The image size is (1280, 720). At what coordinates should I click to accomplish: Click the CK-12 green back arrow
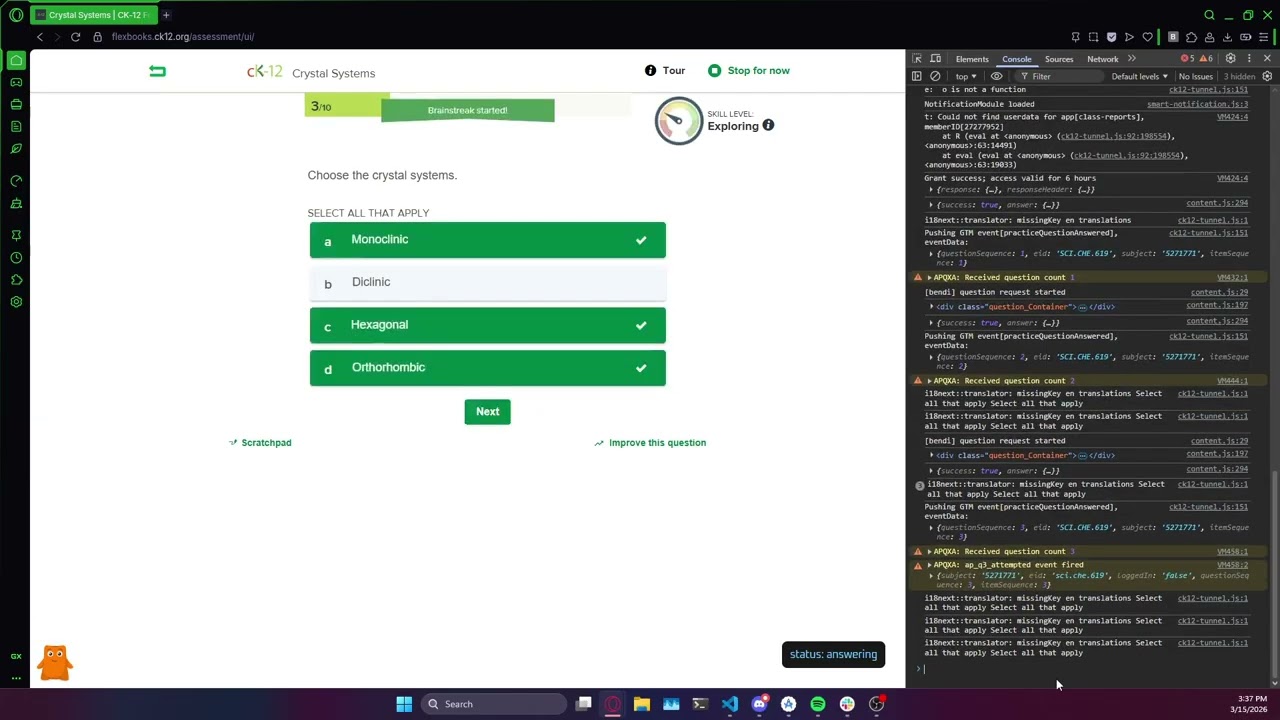click(x=157, y=71)
